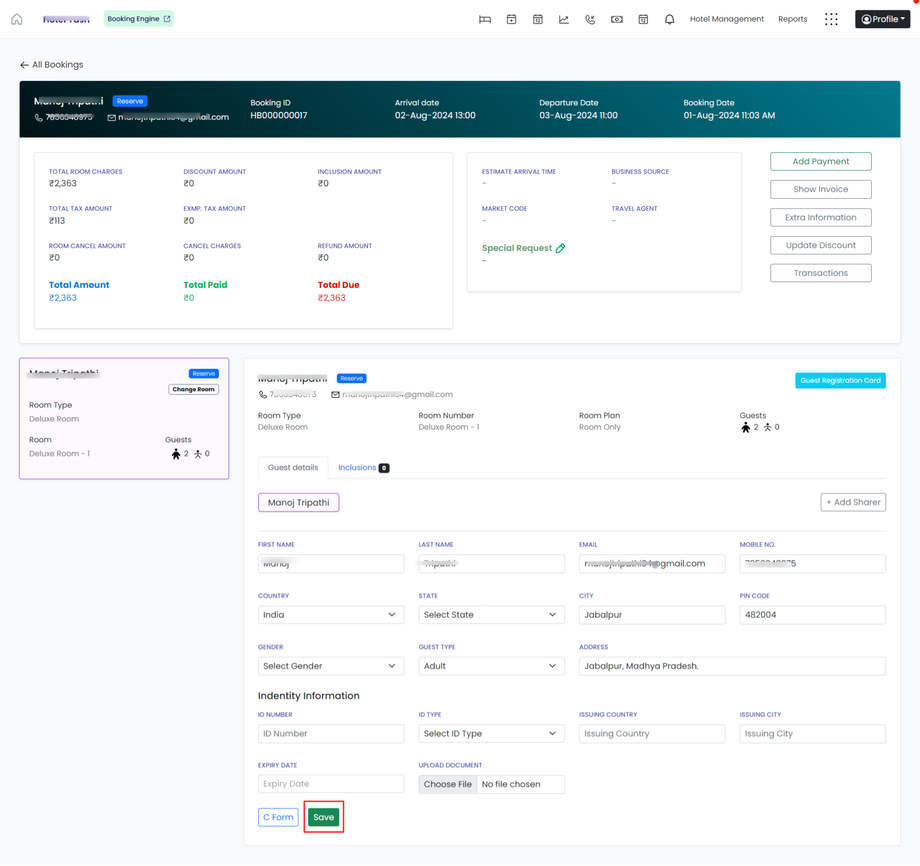Click the Hotel logo text in navbar

click(x=66, y=19)
